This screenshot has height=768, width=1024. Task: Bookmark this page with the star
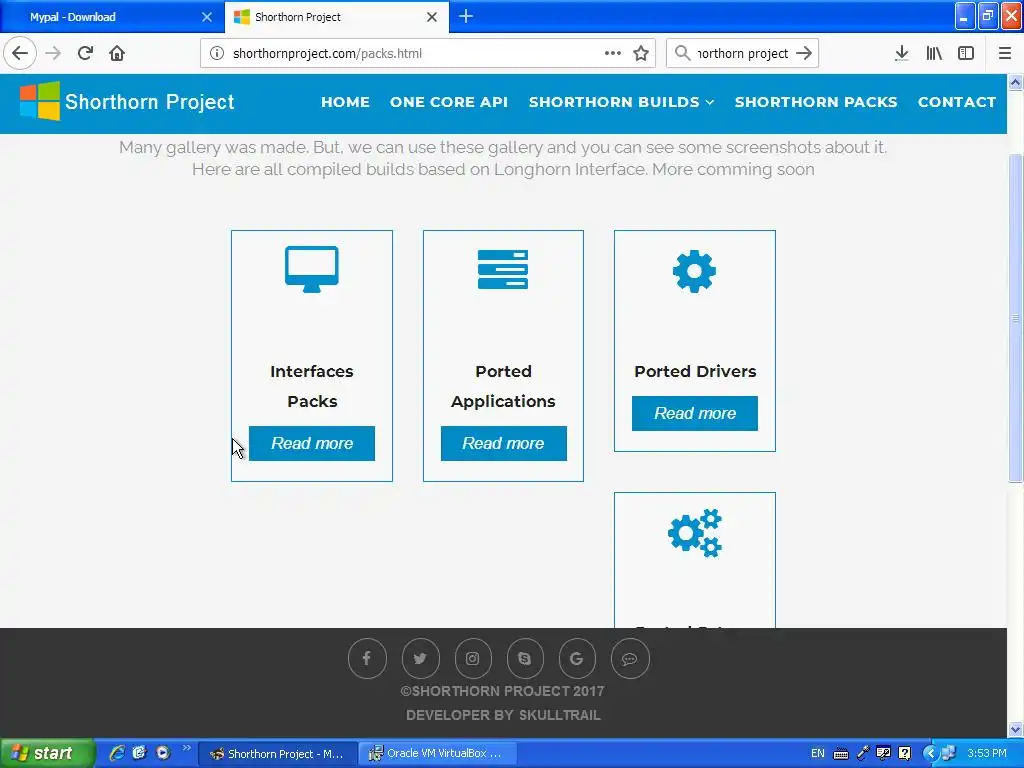pos(641,53)
